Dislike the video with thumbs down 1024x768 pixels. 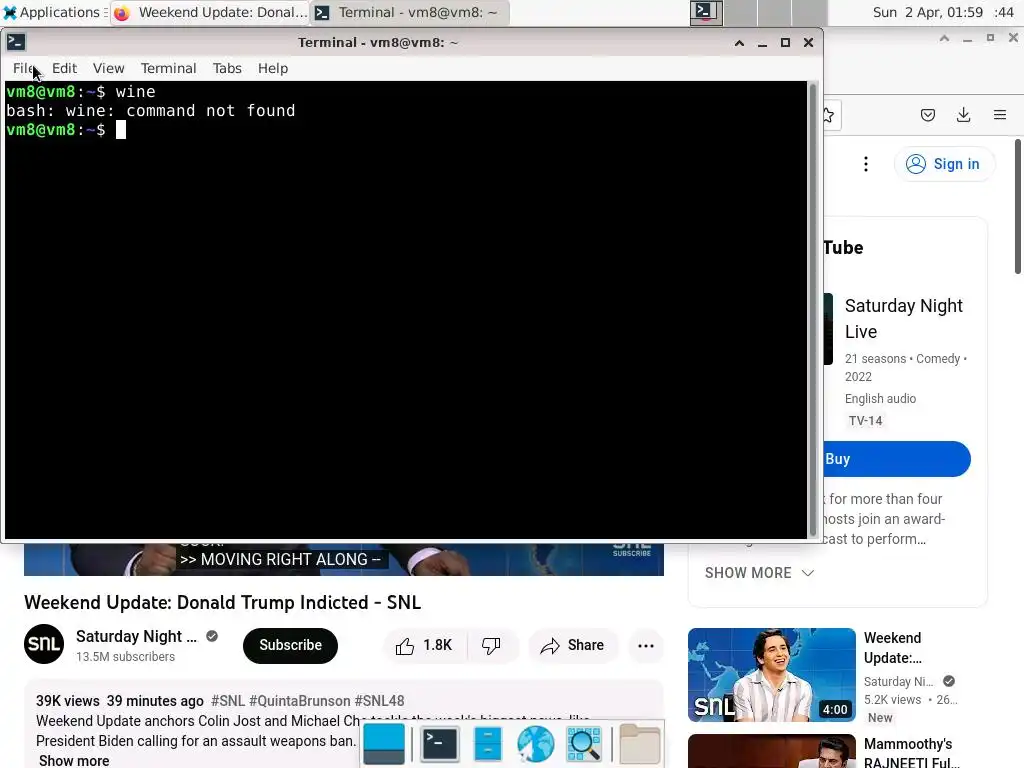coord(491,645)
